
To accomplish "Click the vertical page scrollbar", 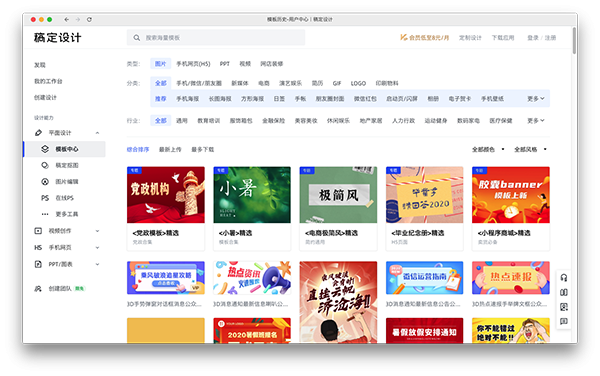I will click(574, 40).
